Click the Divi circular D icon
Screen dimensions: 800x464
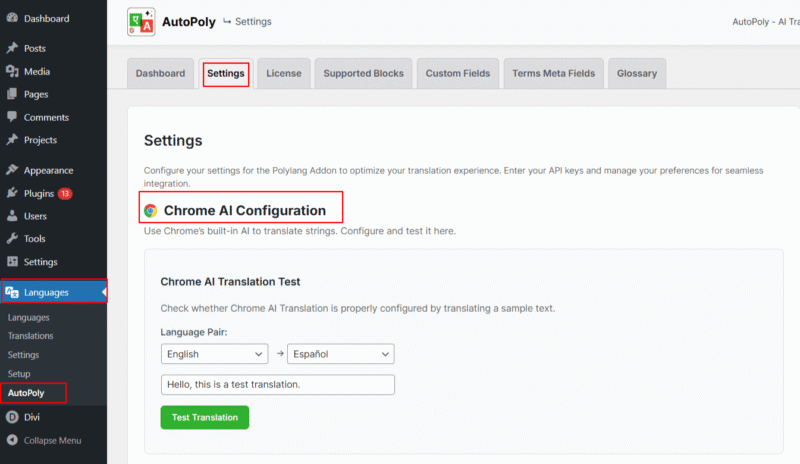(12, 417)
